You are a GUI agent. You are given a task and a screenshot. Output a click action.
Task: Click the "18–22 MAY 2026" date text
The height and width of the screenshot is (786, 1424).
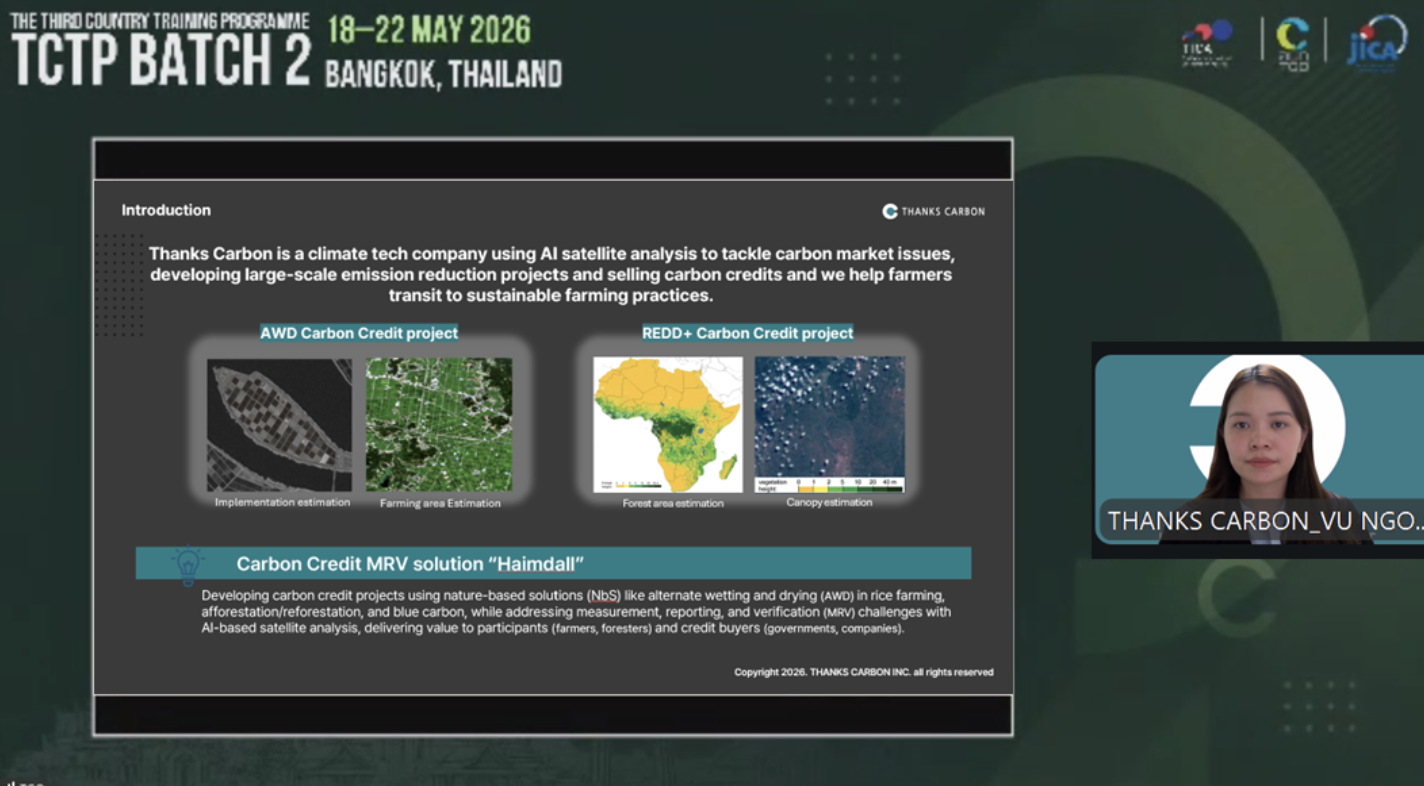(x=429, y=30)
